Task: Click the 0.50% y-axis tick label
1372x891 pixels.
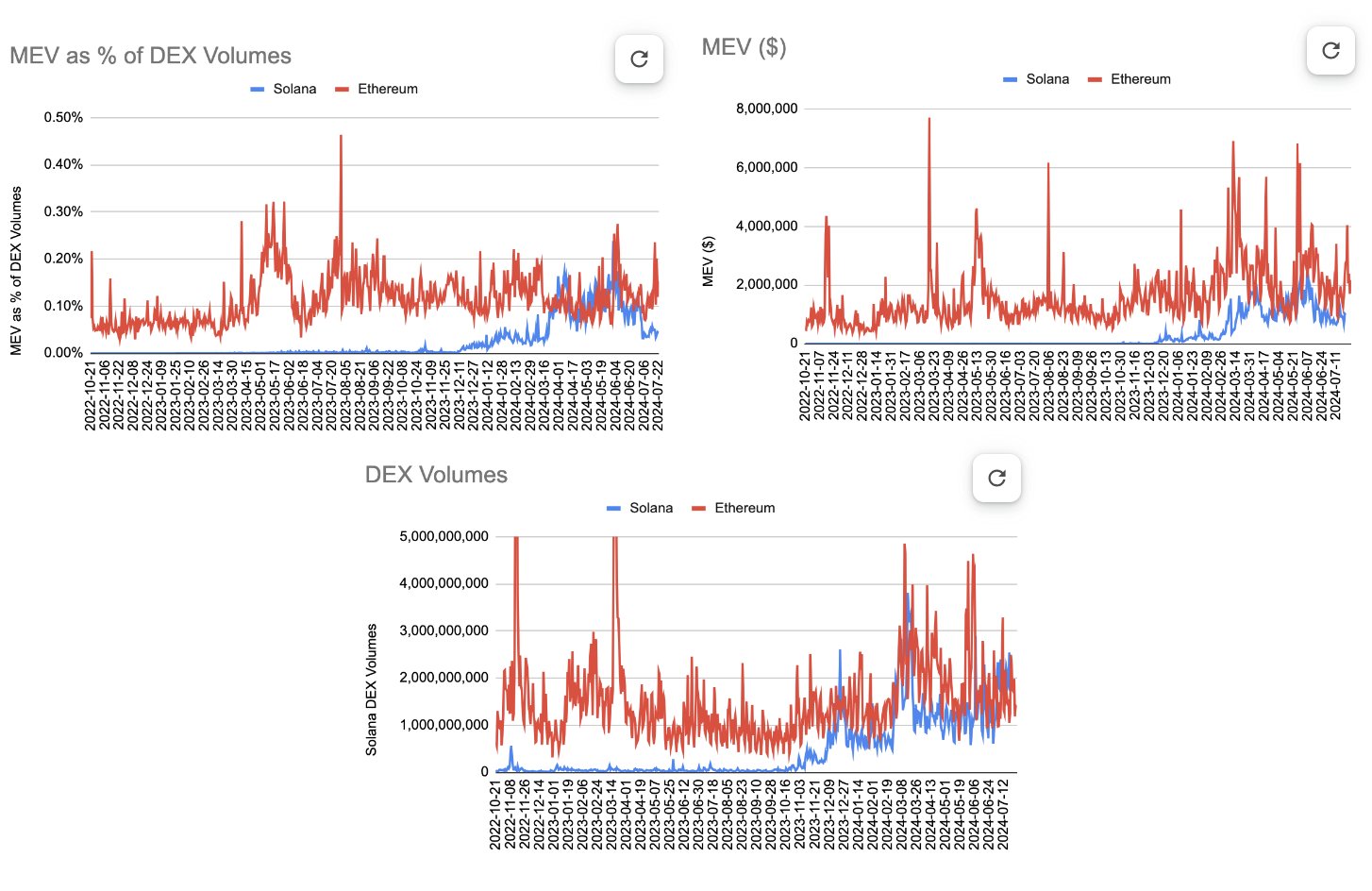Action: click(x=63, y=118)
